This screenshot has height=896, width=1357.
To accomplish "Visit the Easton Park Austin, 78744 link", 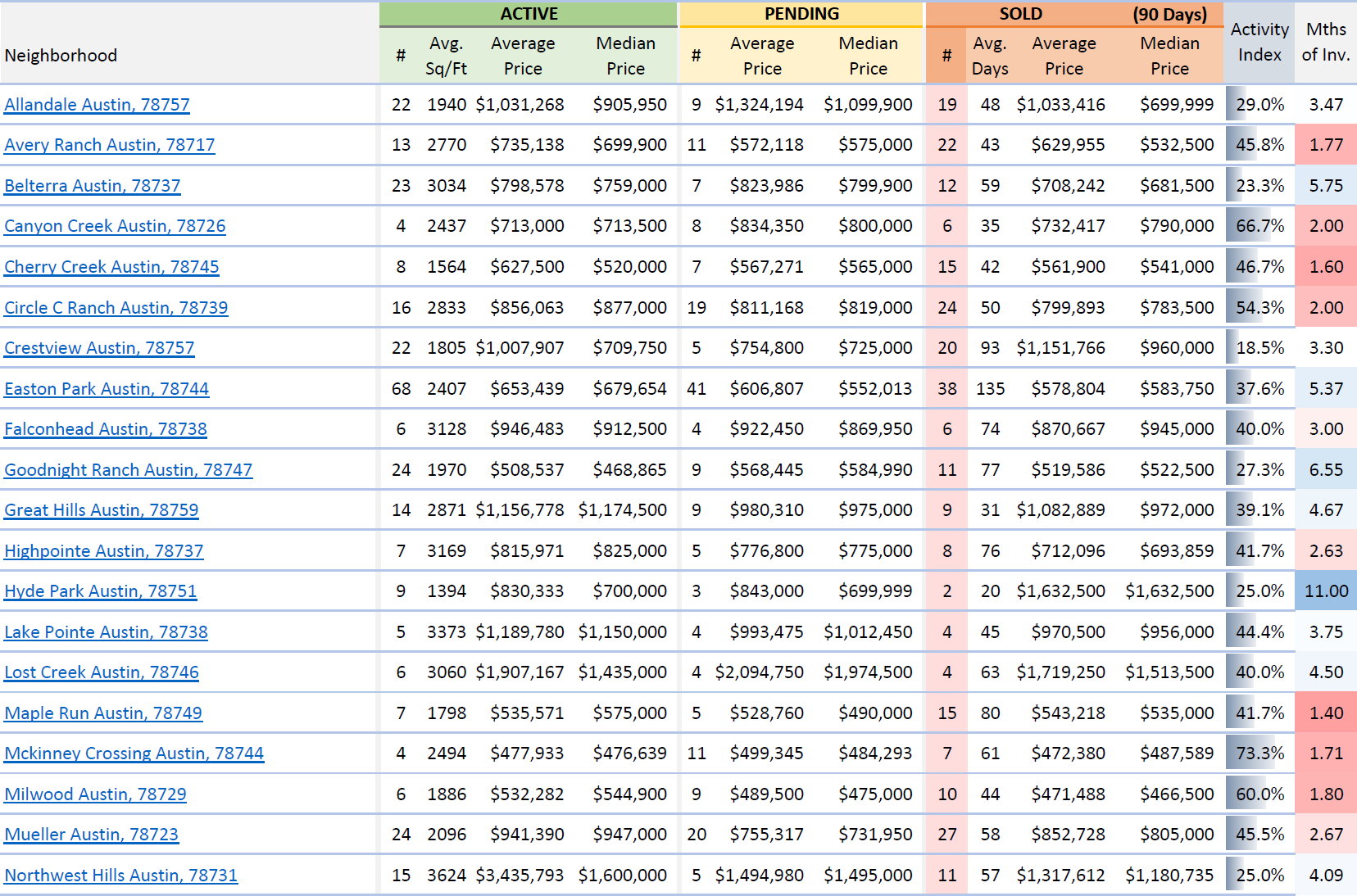I will (107, 389).
